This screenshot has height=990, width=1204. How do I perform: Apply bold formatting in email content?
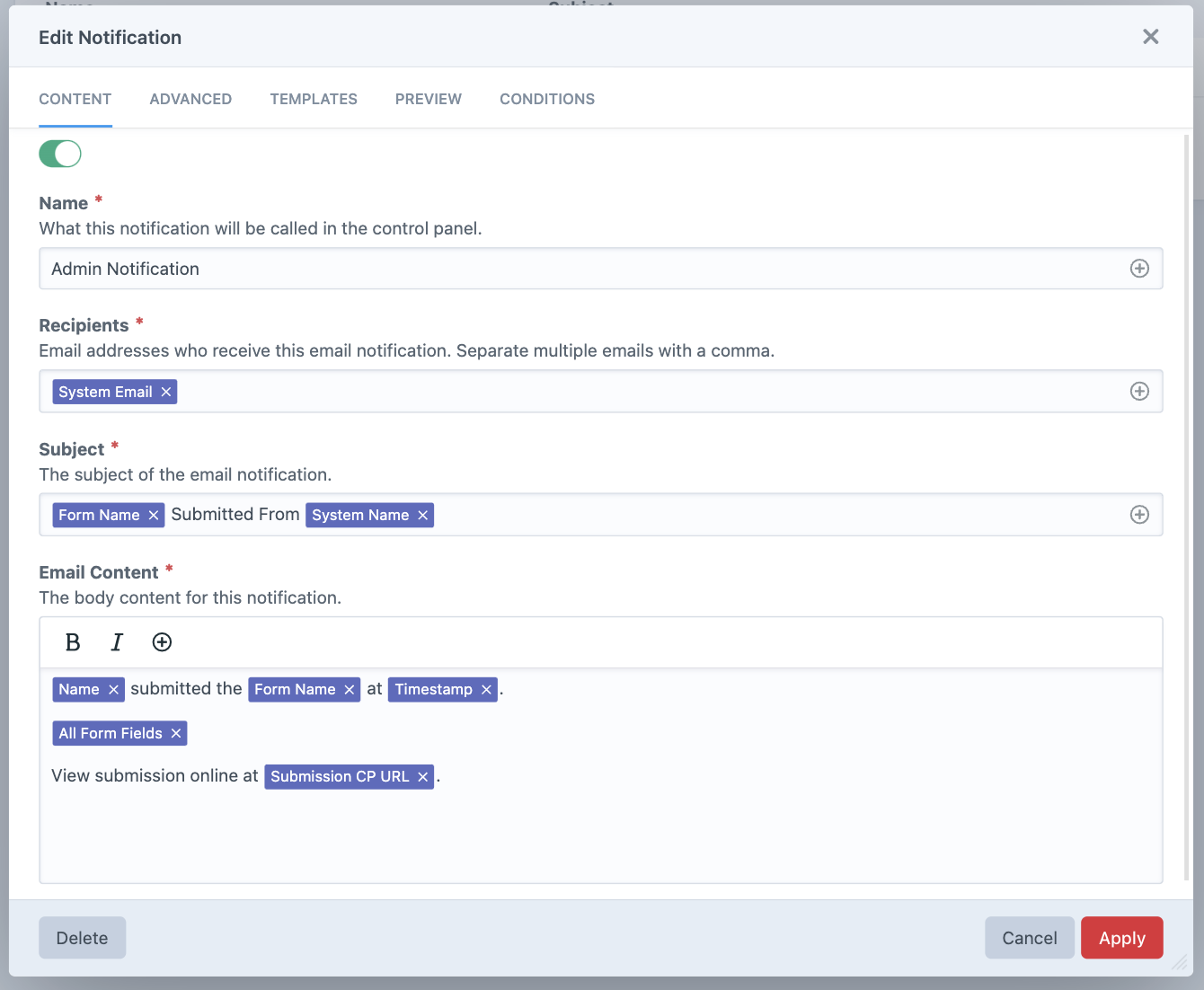(72, 642)
